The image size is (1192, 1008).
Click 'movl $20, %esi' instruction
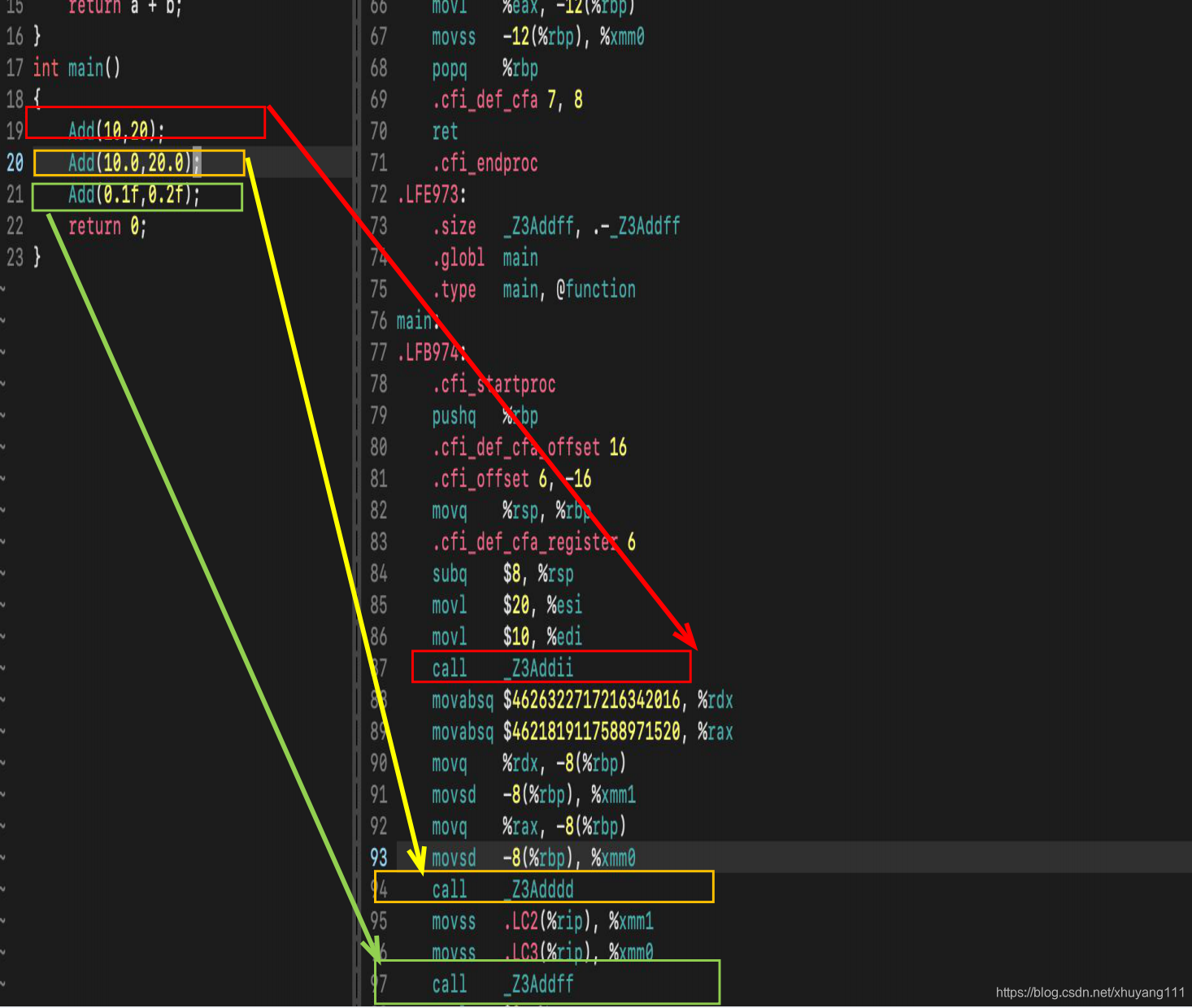(507, 606)
